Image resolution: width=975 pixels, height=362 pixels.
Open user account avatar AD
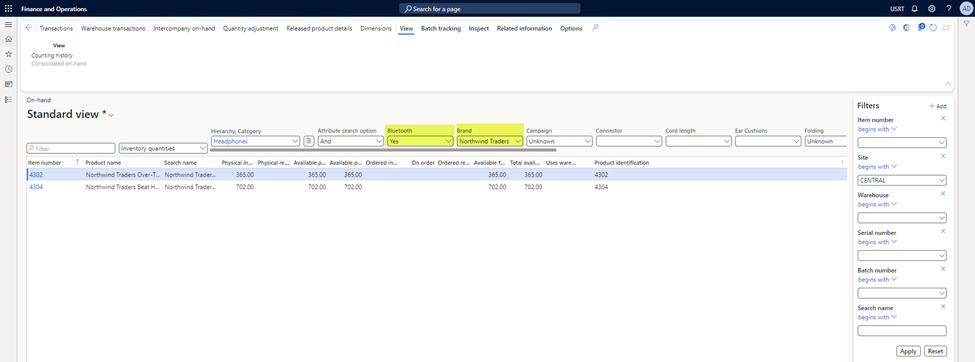[x=966, y=9]
